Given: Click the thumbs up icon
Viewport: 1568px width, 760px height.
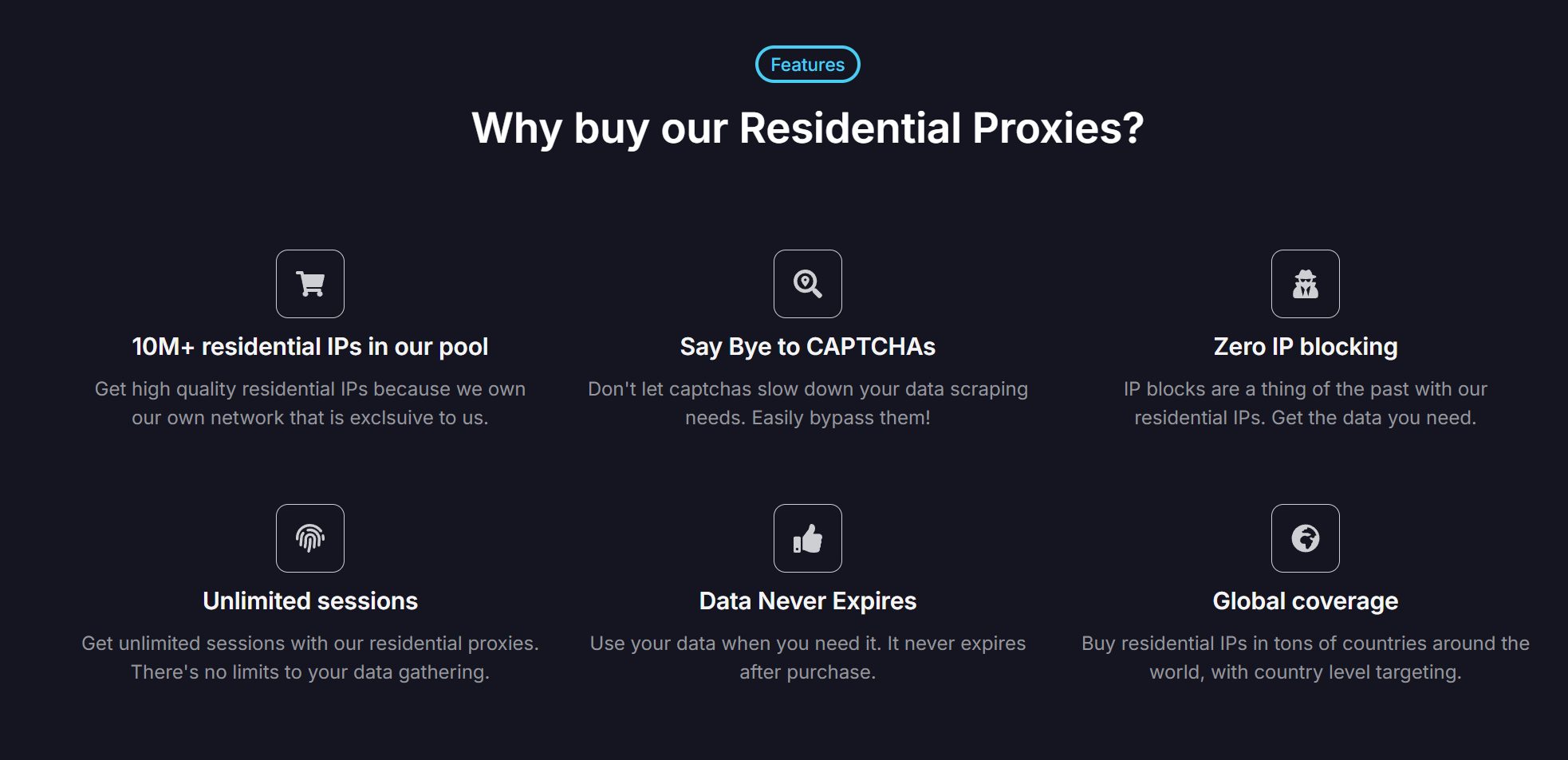Looking at the screenshot, I should (x=807, y=538).
